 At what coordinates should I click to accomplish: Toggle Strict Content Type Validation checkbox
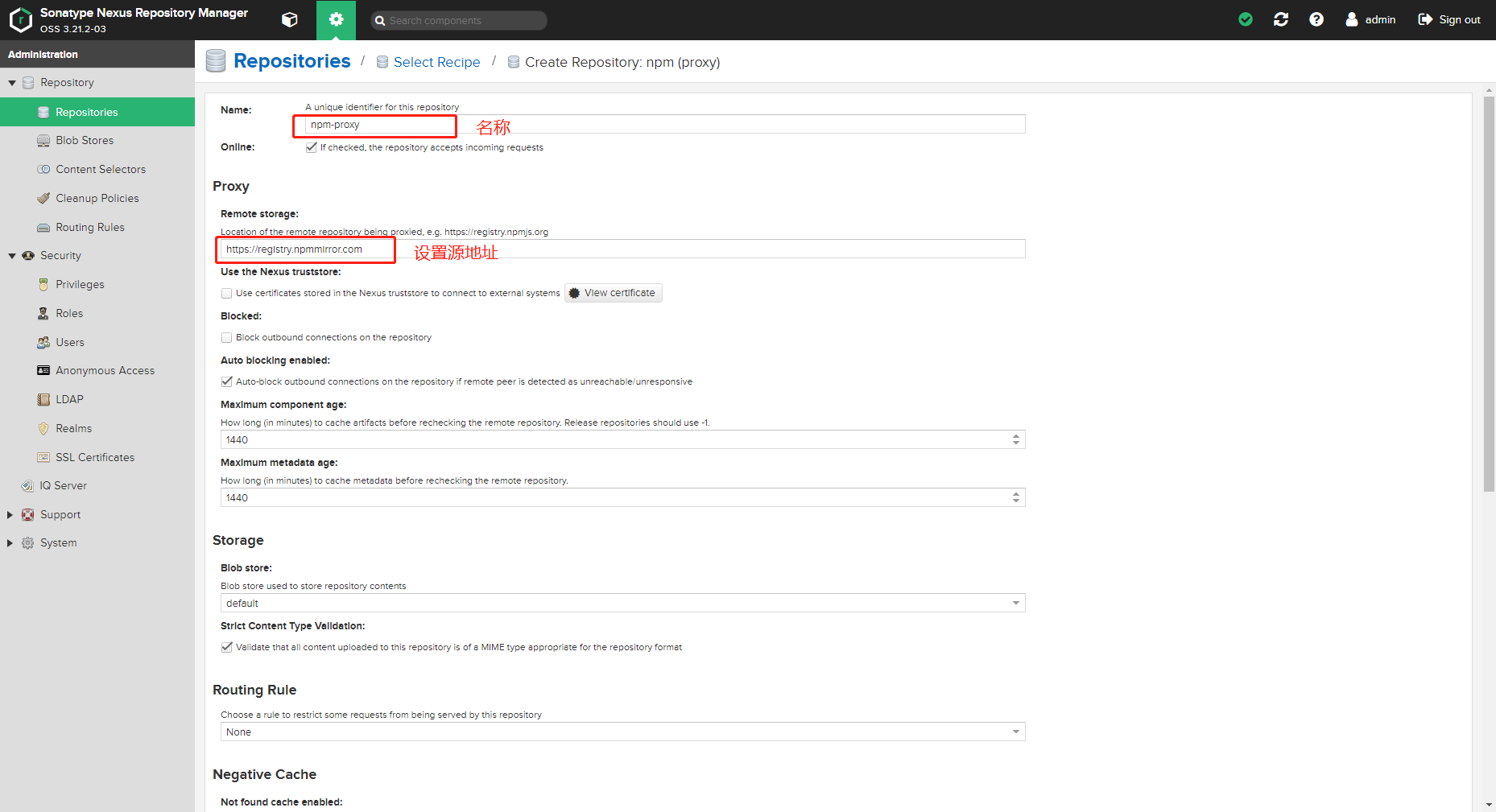tap(226, 647)
